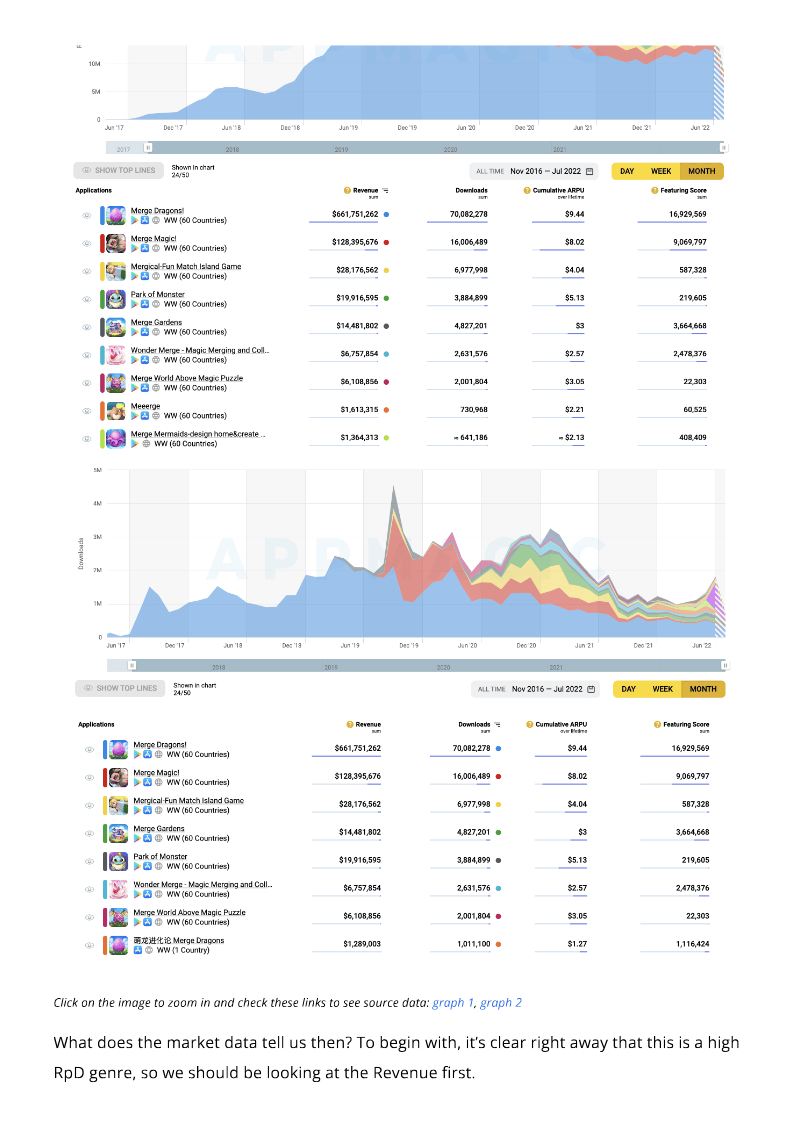Click upper ALL TIME range option
Viewport: 800px width, 1131px height.
click(490, 172)
